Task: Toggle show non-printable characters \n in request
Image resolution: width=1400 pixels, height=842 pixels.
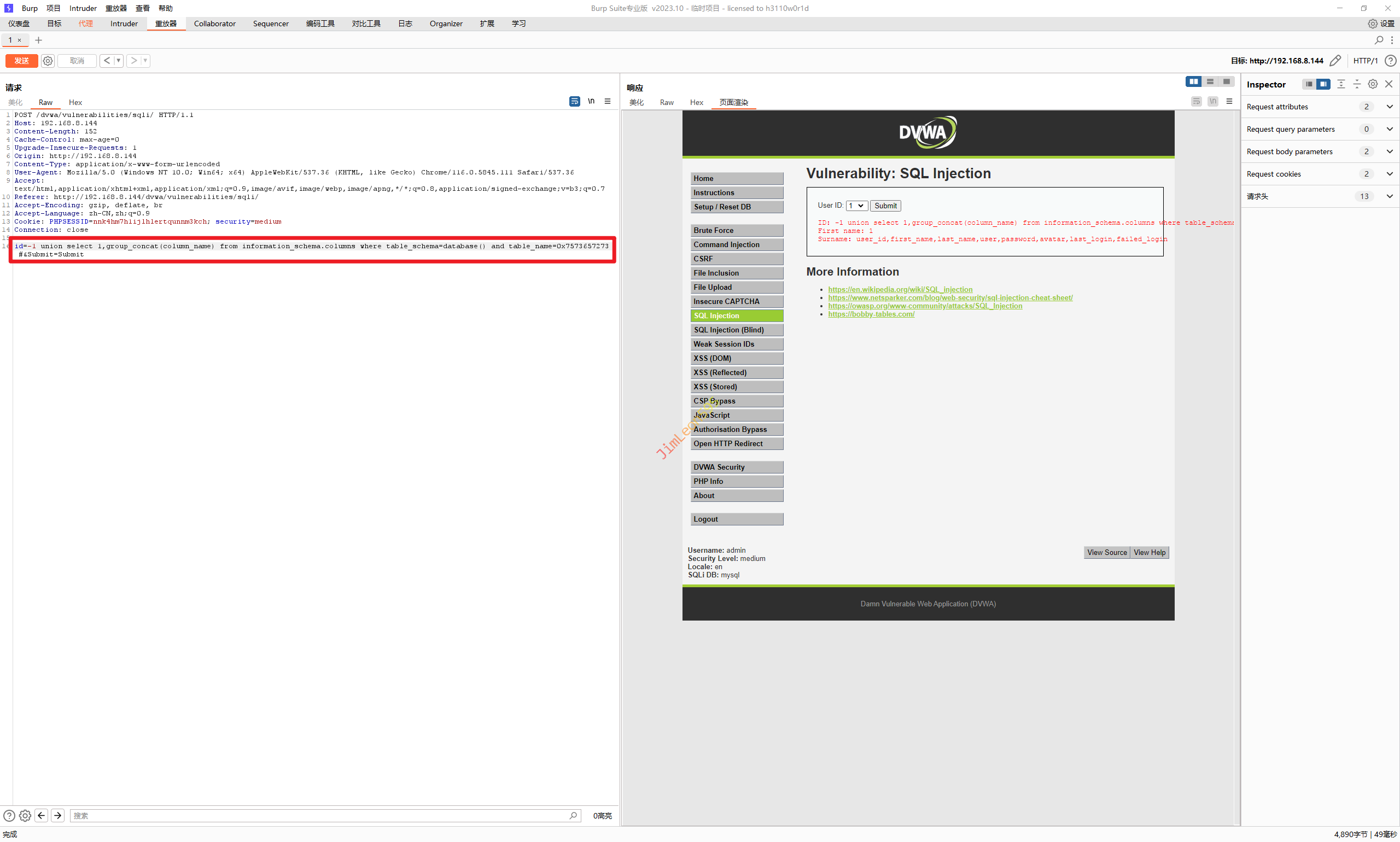Action: coord(591,101)
